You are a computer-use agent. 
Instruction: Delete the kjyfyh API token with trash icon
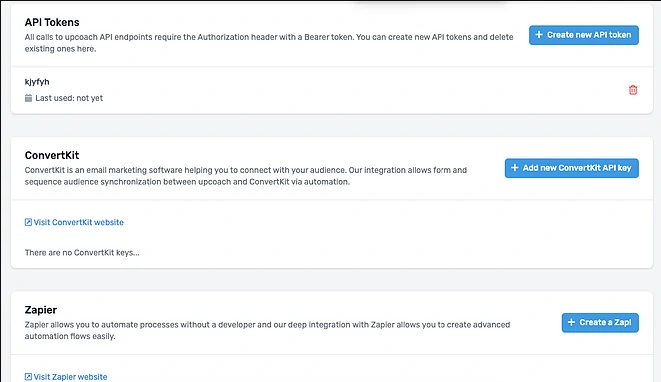(x=633, y=90)
